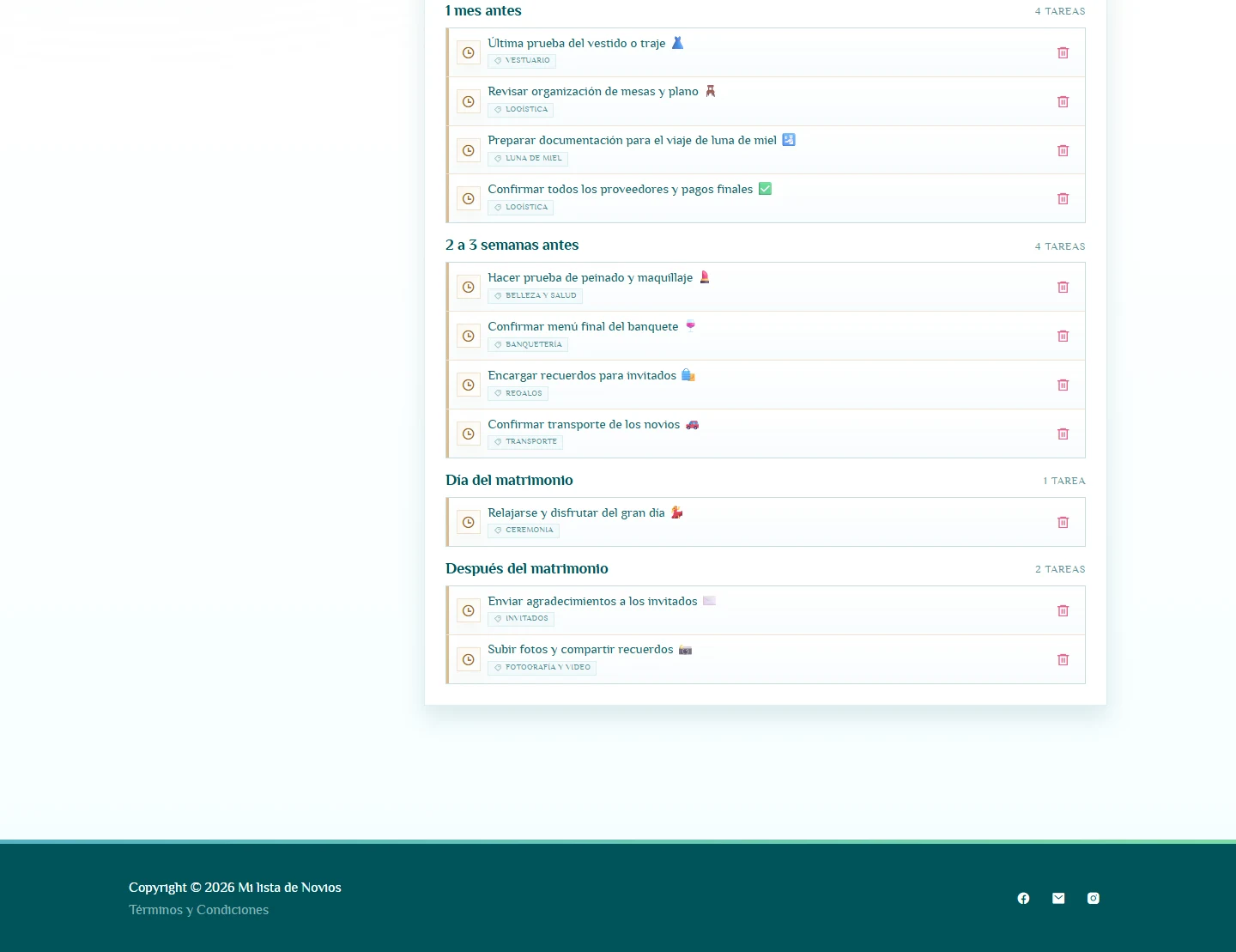The height and width of the screenshot is (952, 1236).
Task: Select the 'Belleza y salud' category tag
Action: click(x=536, y=296)
